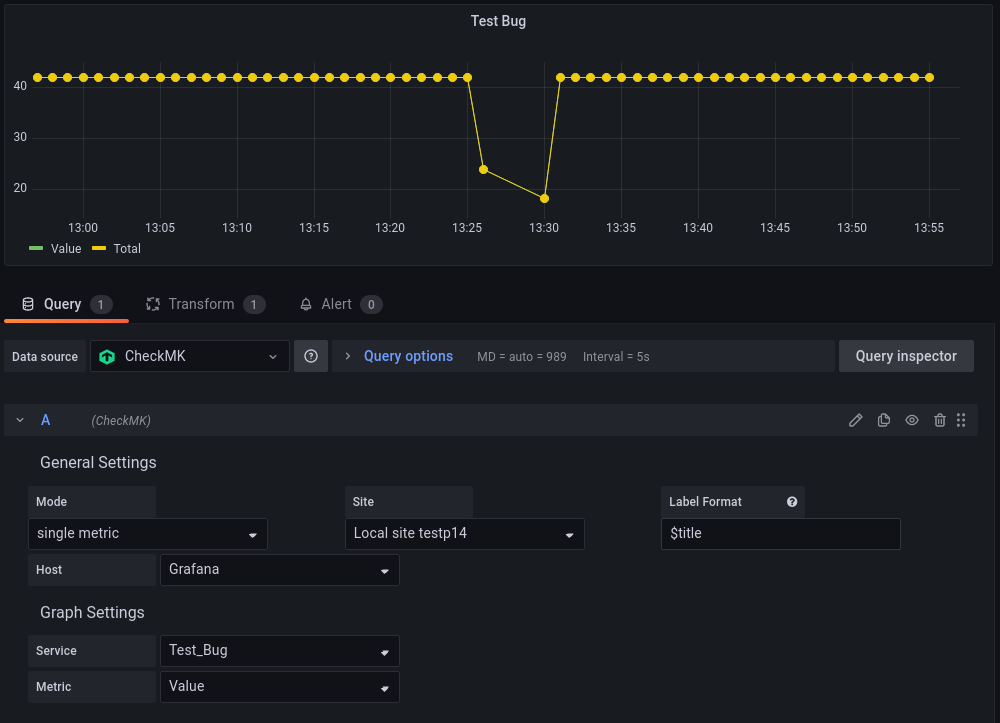Image resolution: width=1000 pixels, height=723 pixels.
Task: Switch to the Transform tab
Action: tap(200, 304)
